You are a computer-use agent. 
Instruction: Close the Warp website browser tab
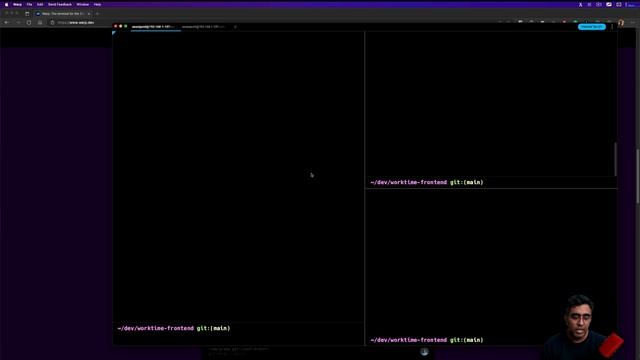click(x=89, y=13)
